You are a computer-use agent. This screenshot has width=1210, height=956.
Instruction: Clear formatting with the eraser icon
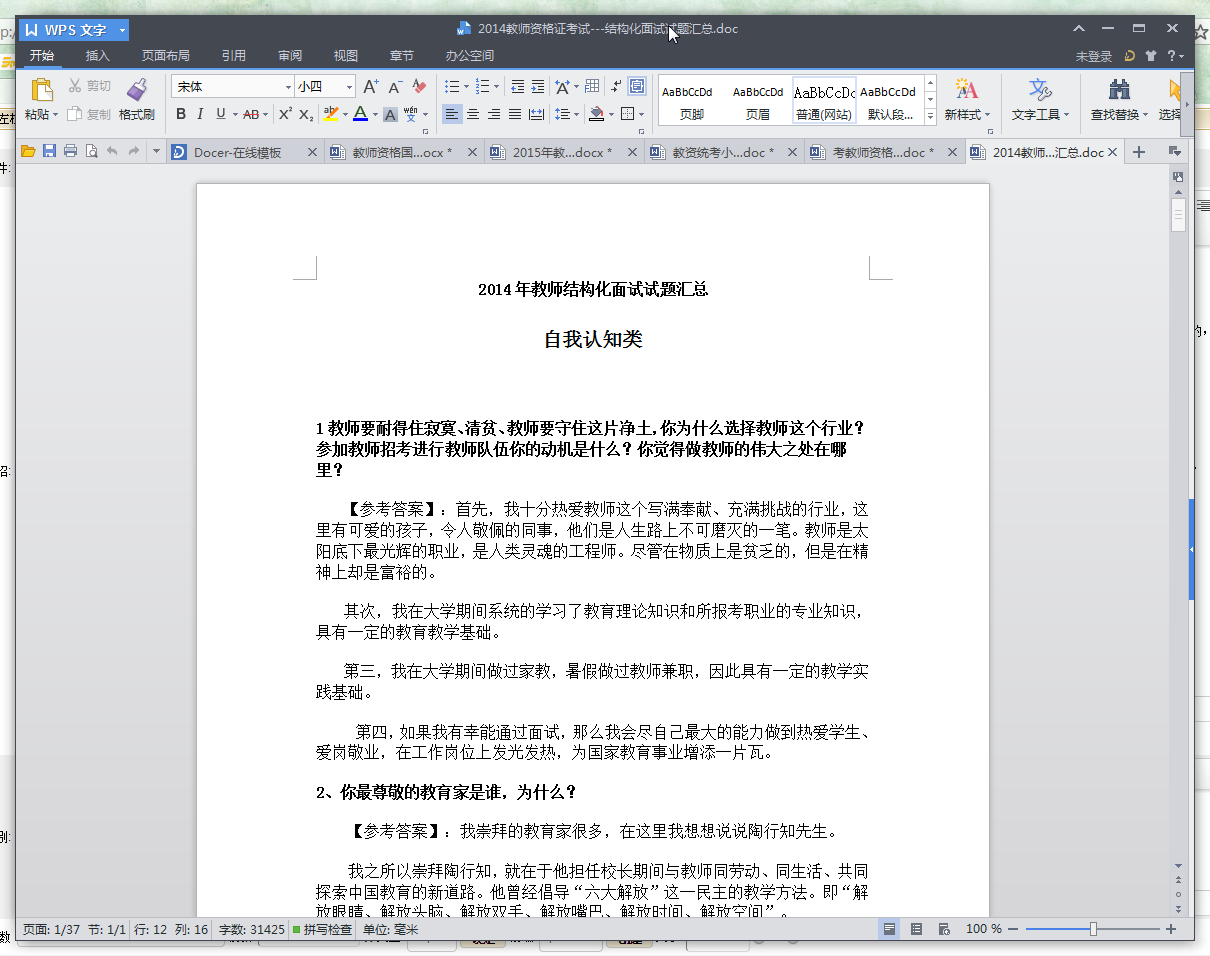(x=419, y=87)
